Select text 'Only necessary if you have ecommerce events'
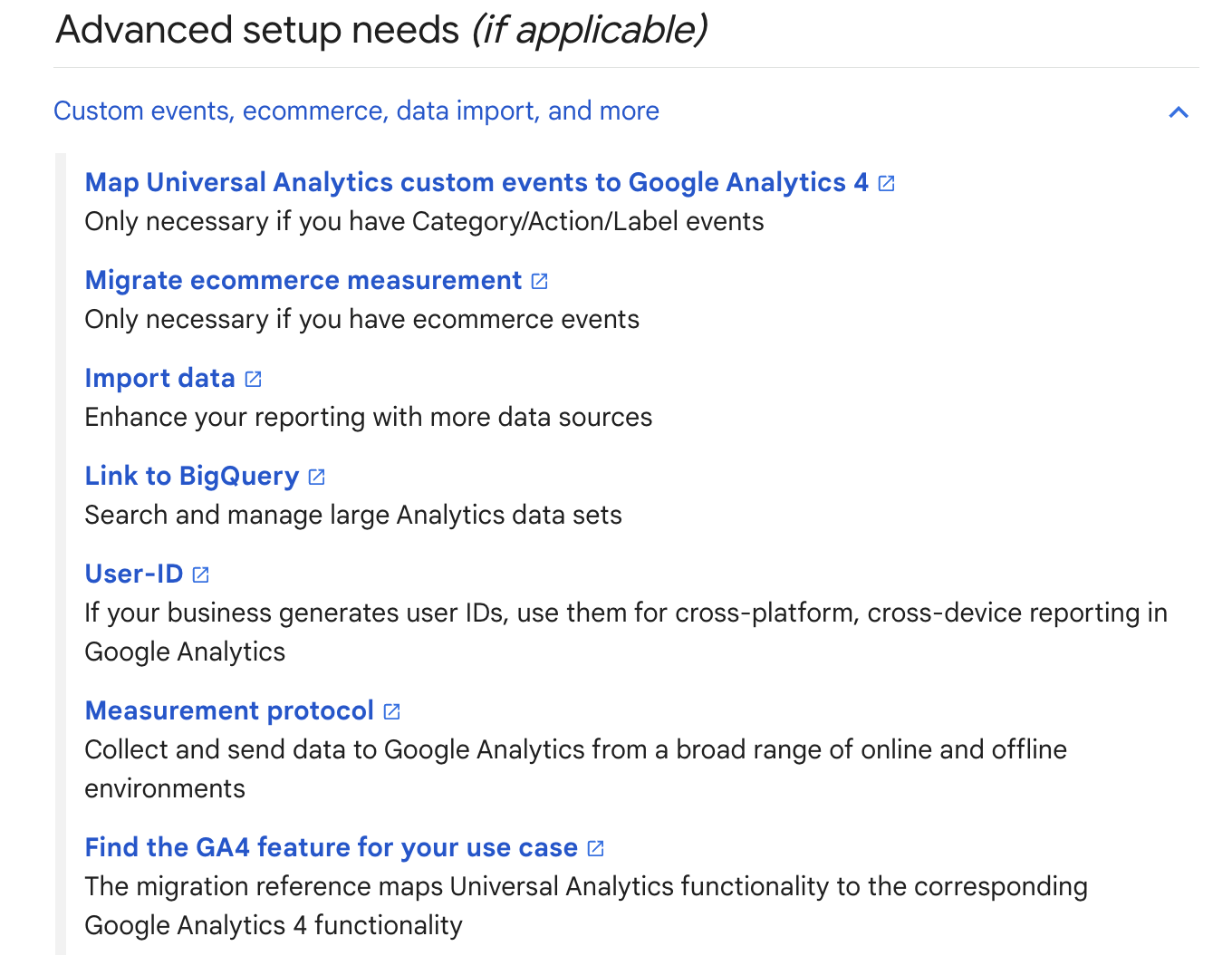This screenshot has width=1232, height=975. click(362, 320)
